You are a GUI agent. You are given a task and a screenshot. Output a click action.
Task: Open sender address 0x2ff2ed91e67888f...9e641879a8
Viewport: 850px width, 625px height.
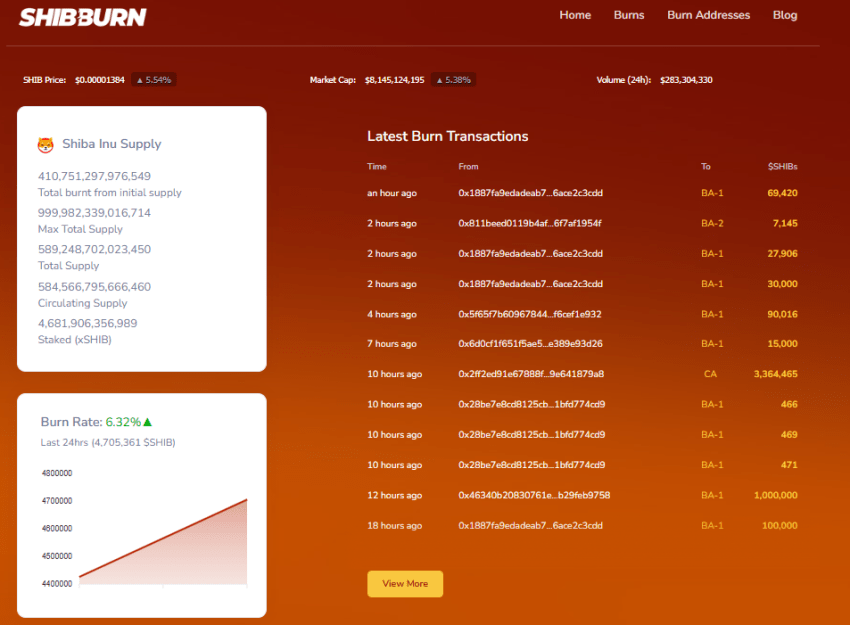click(531, 374)
